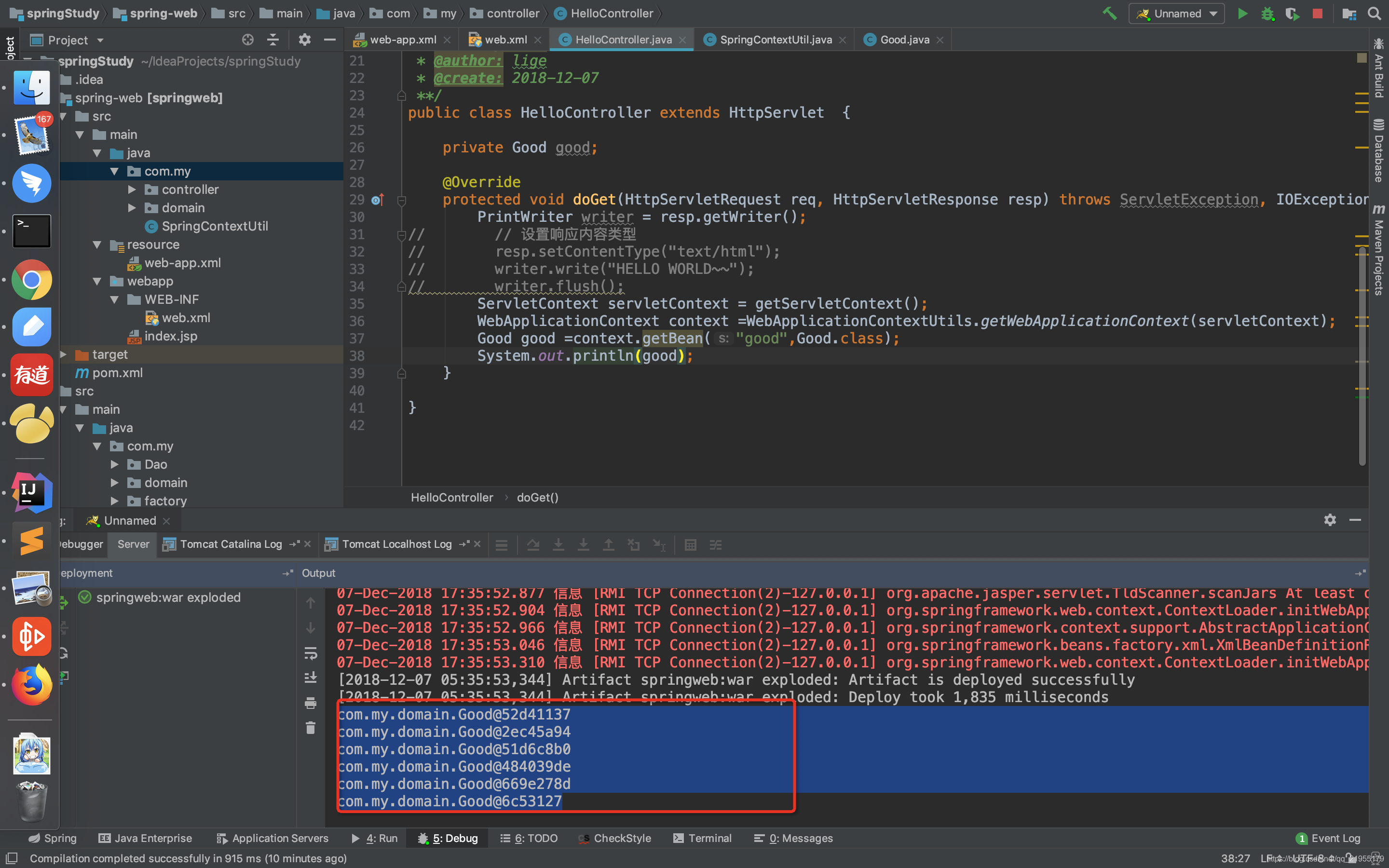
Task: Click the Run button in toolbar
Action: point(1242,13)
